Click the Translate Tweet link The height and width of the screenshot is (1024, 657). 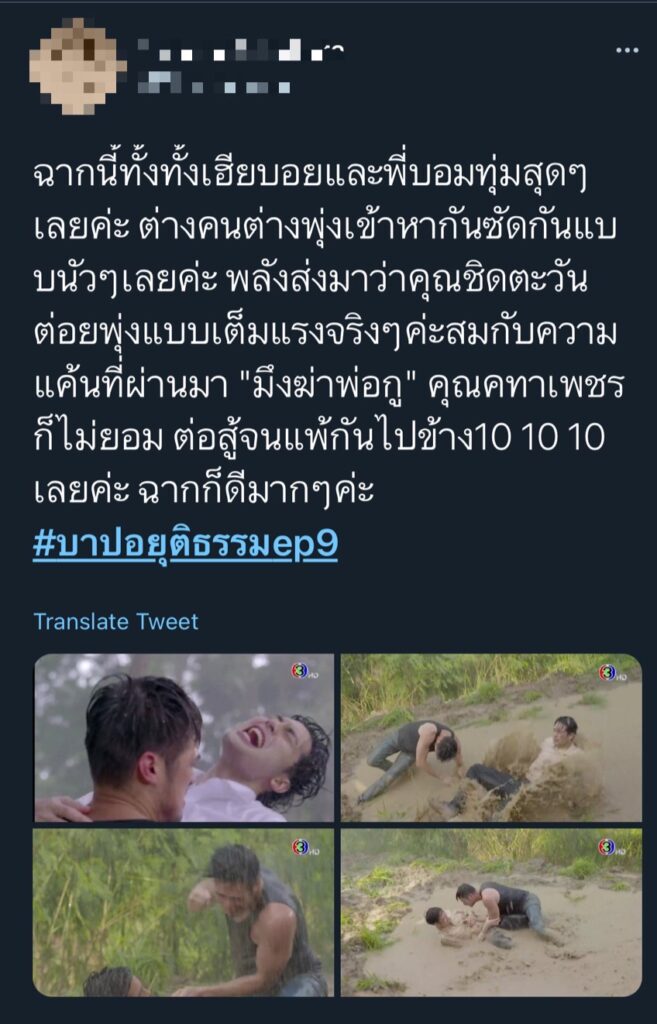(x=116, y=621)
